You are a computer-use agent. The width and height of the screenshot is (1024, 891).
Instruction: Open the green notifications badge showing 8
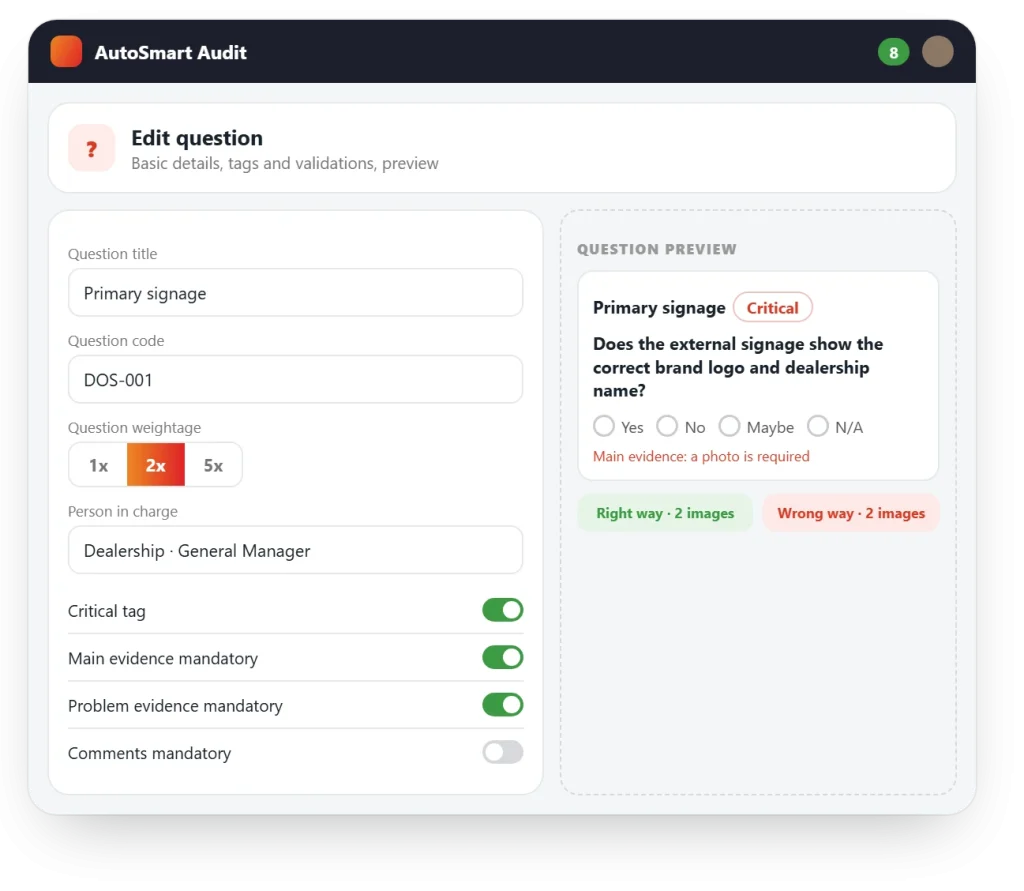click(x=893, y=52)
